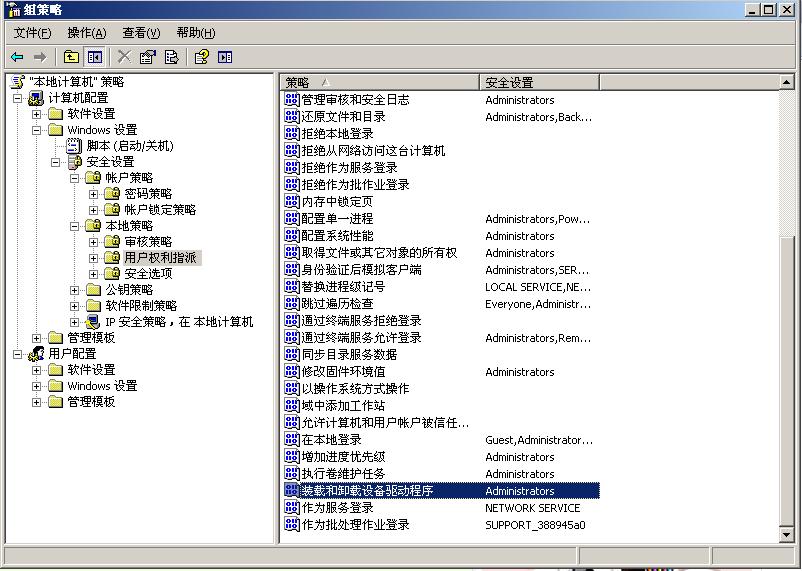Viewport: 802px width, 571px height.
Task: Click the policy icon beside 跳过遍历检查
Action: [x=292, y=303]
